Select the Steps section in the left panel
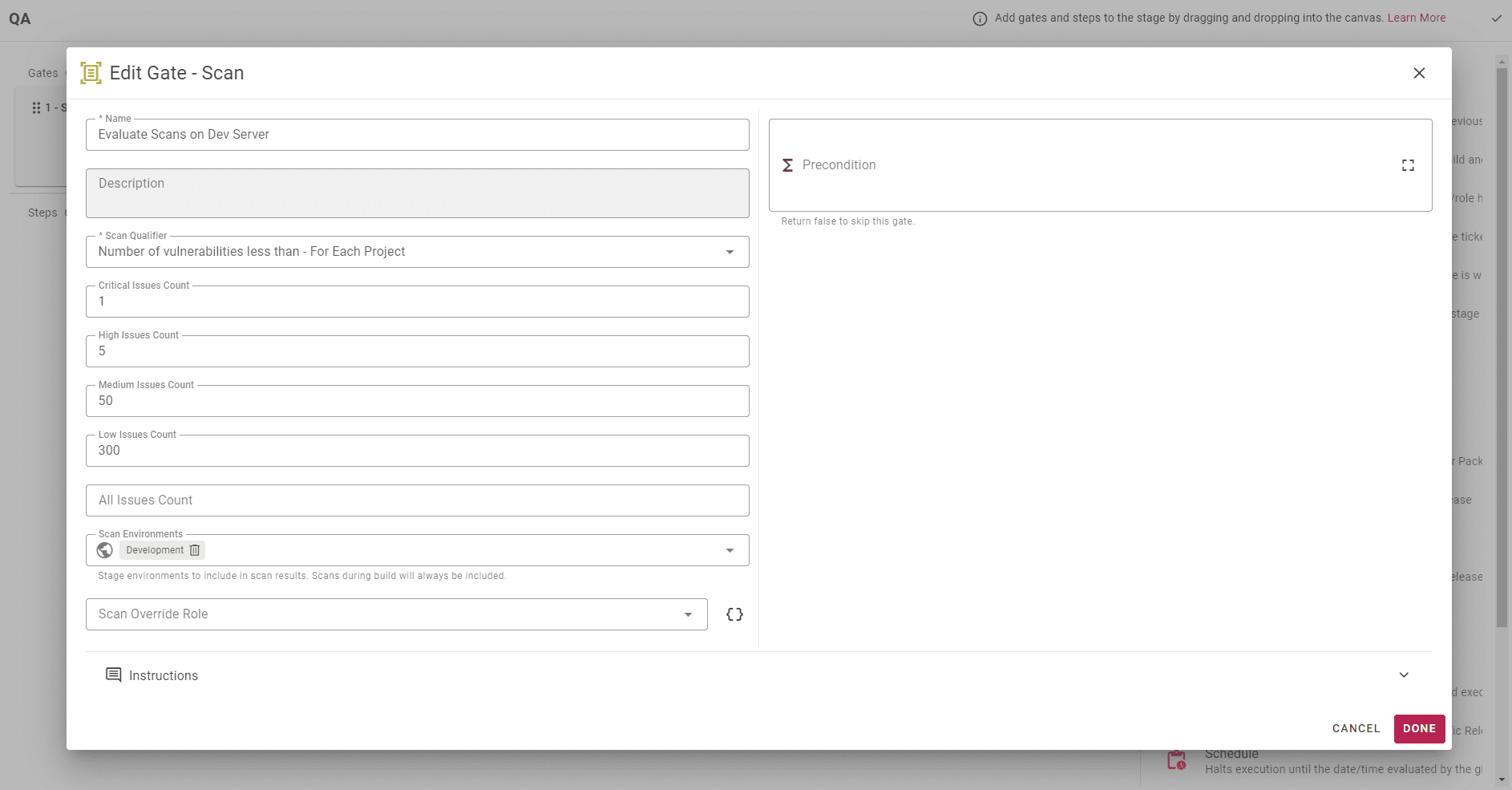The height and width of the screenshot is (790, 1512). point(43,213)
